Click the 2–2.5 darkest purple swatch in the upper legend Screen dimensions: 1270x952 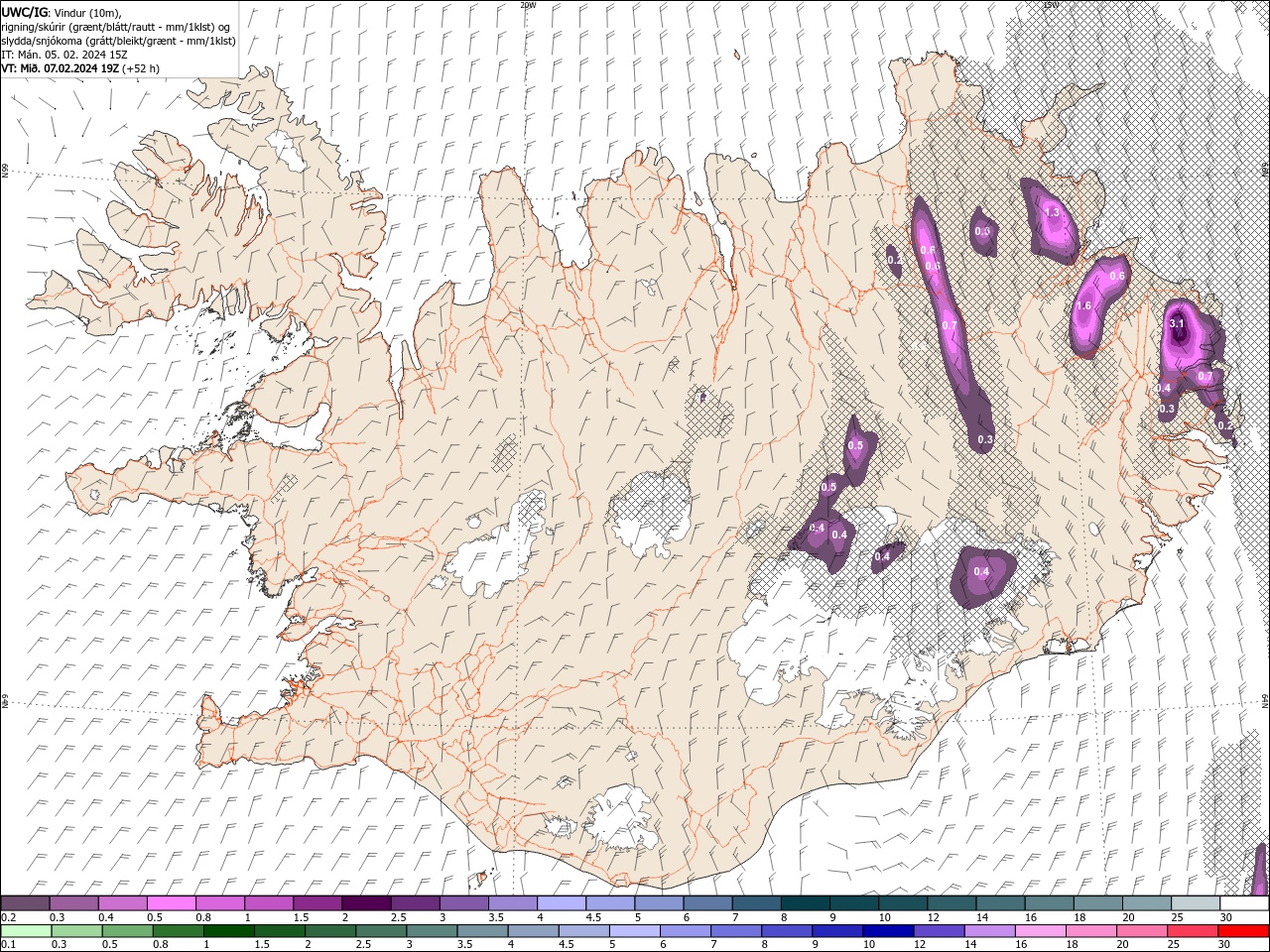click(366, 903)
